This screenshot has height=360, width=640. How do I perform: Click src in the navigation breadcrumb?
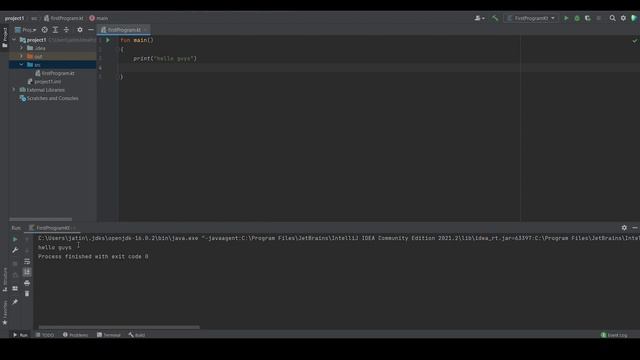(x=34, y=18)
